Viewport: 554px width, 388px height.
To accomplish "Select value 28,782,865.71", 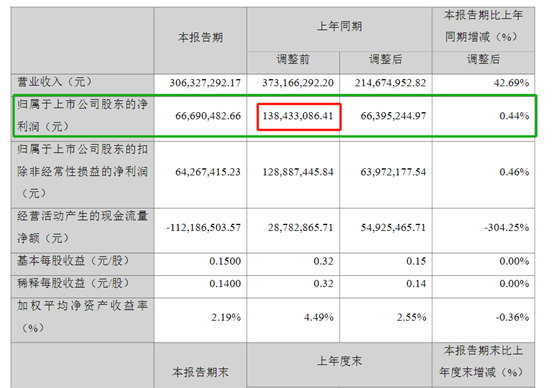I will coord(301,228).
